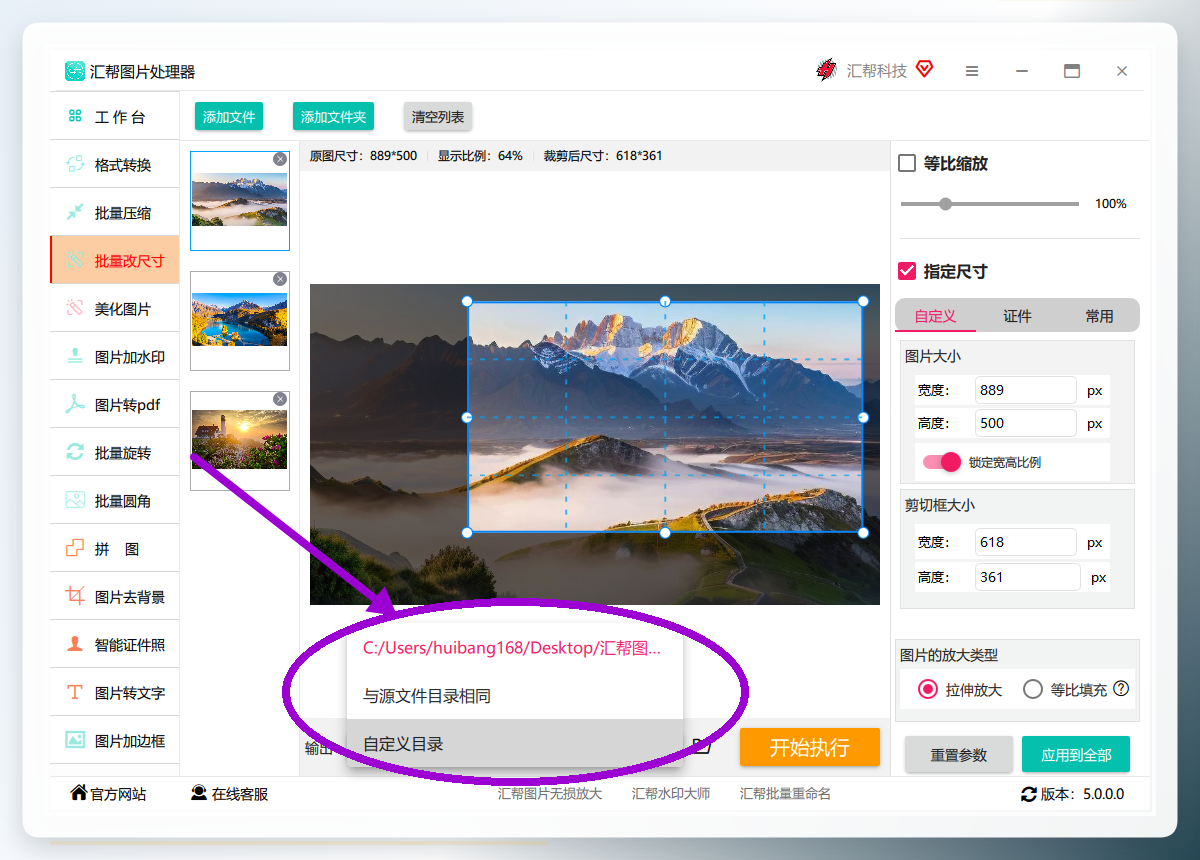Toggle 锁定宽高比例 switch

(942, 462)
